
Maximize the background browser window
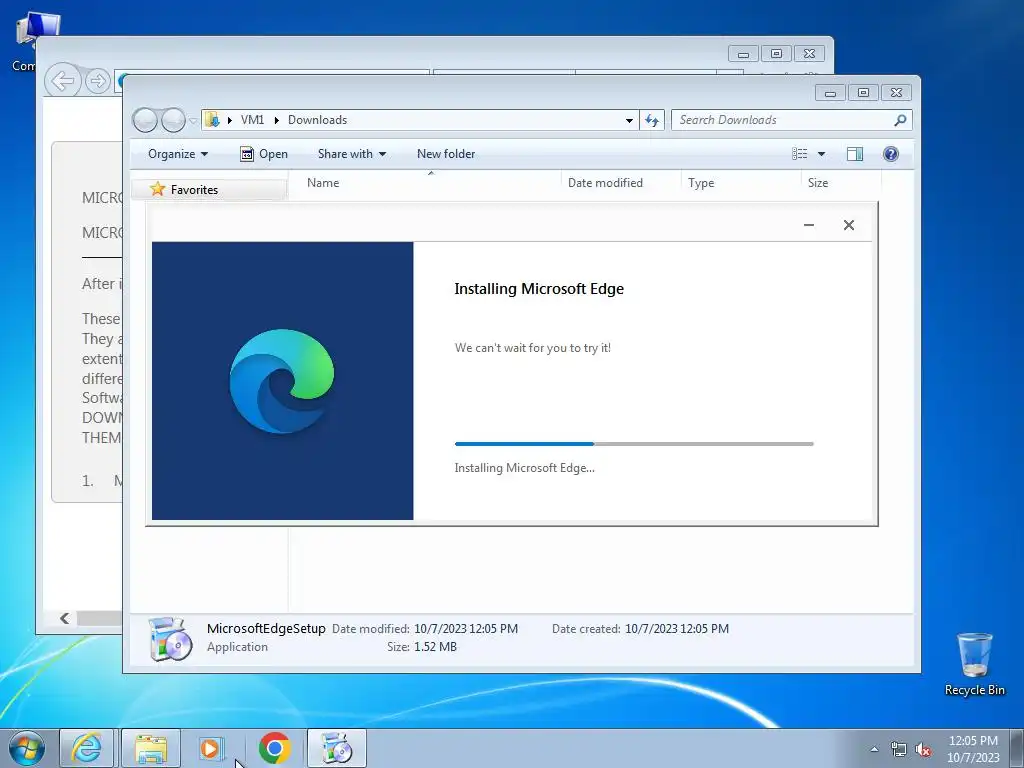point(776,54)
